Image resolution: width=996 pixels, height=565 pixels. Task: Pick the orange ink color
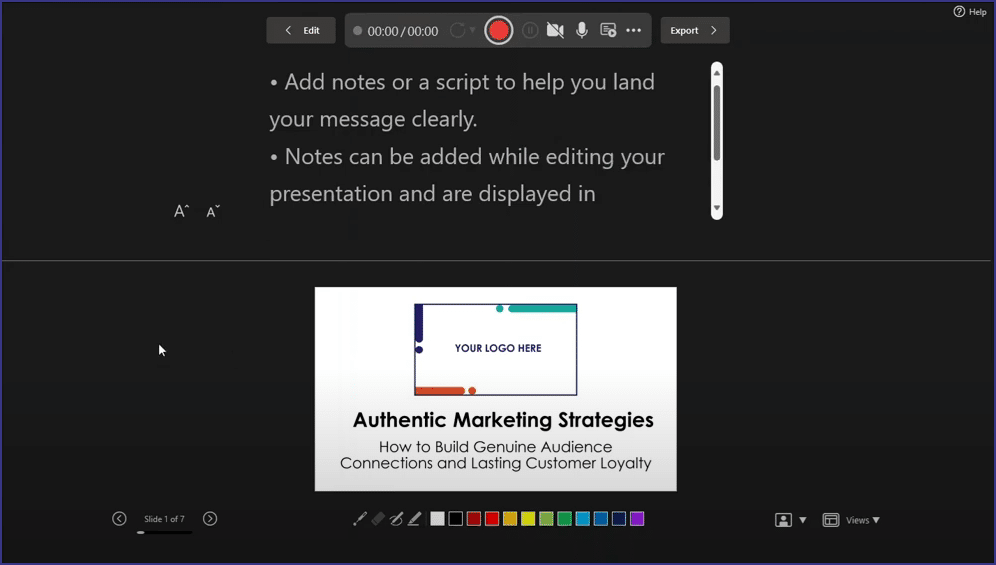tap(510, 519)
